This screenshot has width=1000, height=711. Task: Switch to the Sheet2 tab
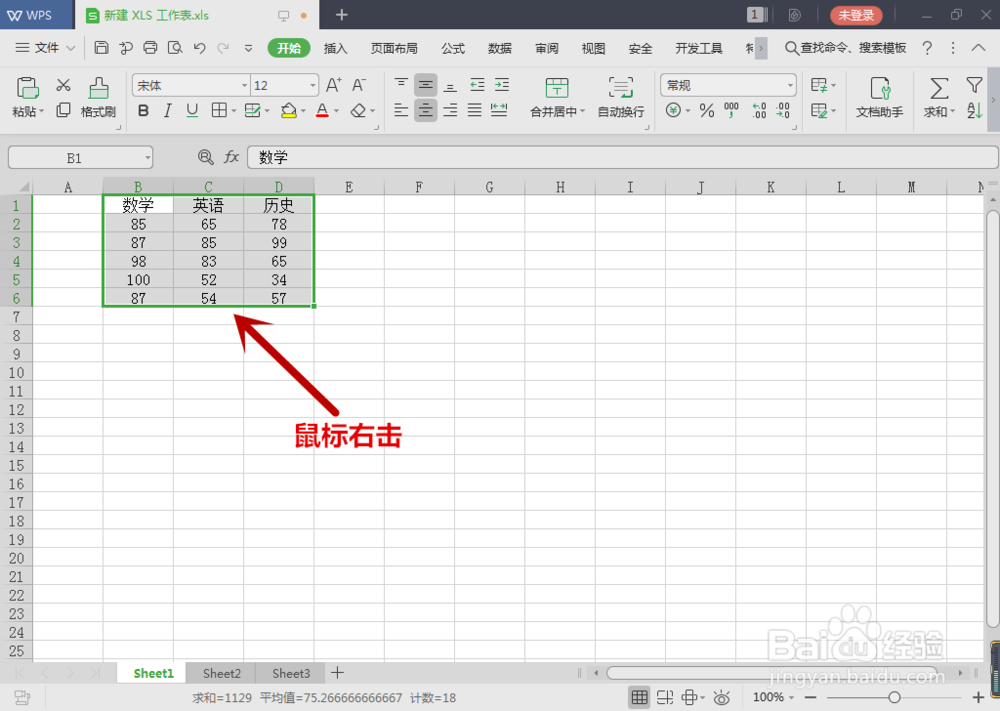coord(221,673)
